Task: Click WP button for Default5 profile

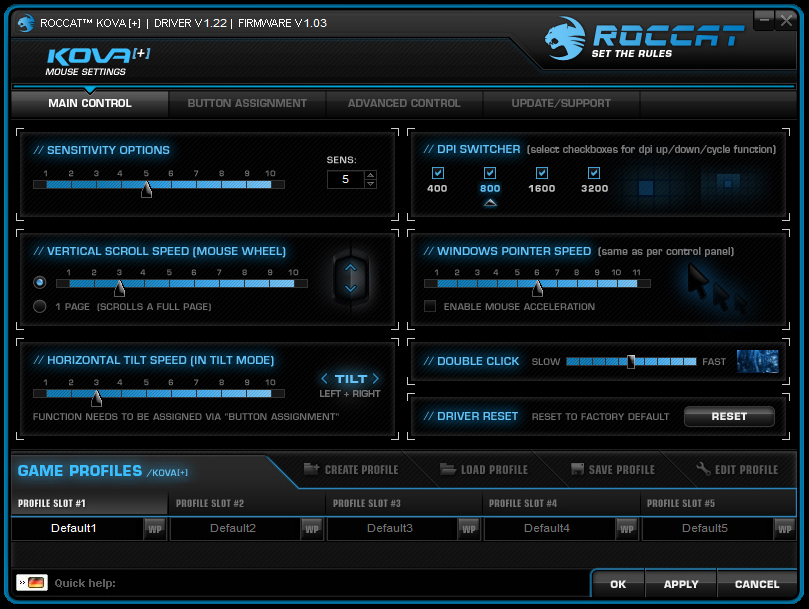Action: 785,529
